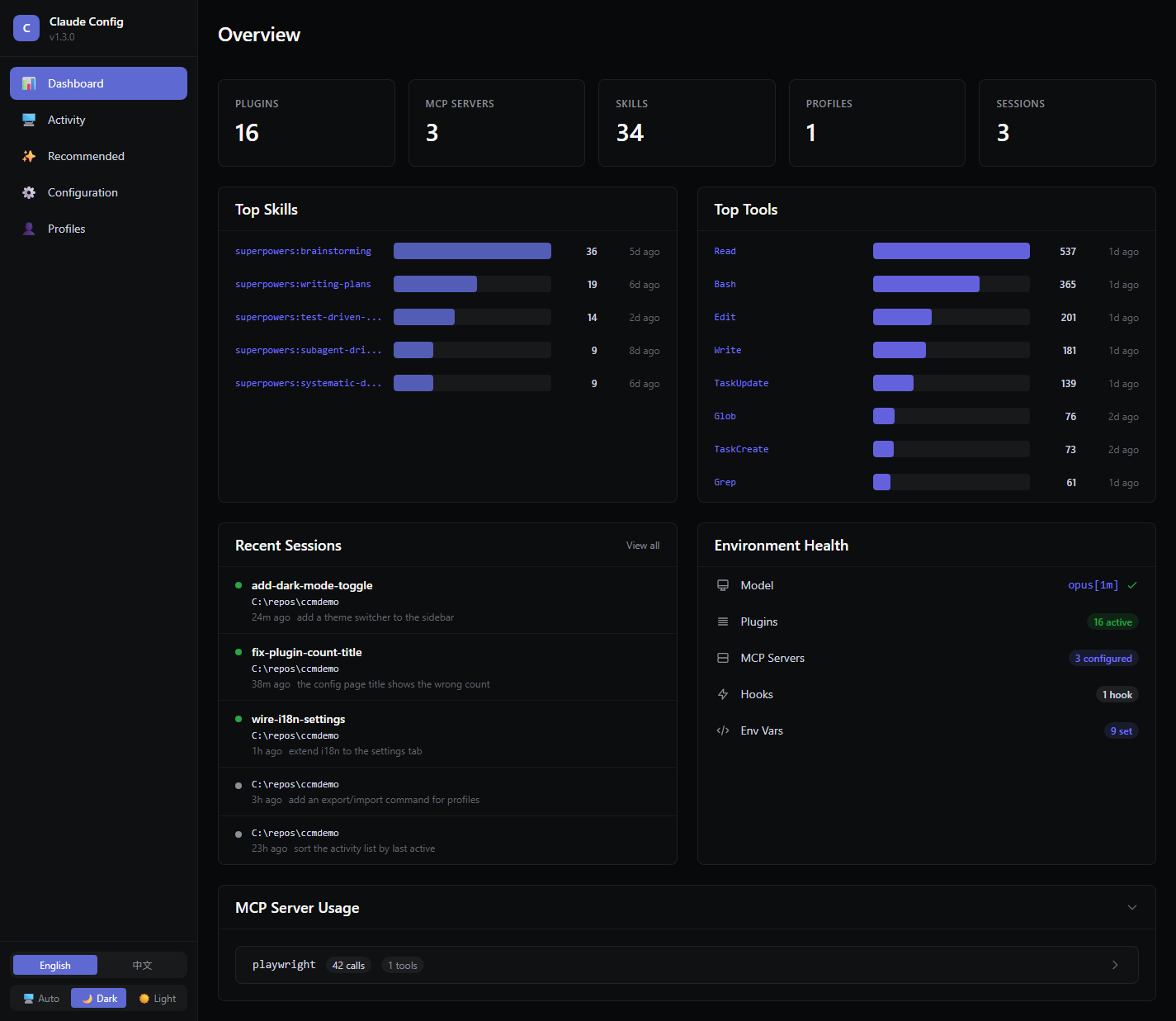Click green status dot for add-dark-mode-toggle
Viewport: 1176px width, 1021px height.
[239, 585]
